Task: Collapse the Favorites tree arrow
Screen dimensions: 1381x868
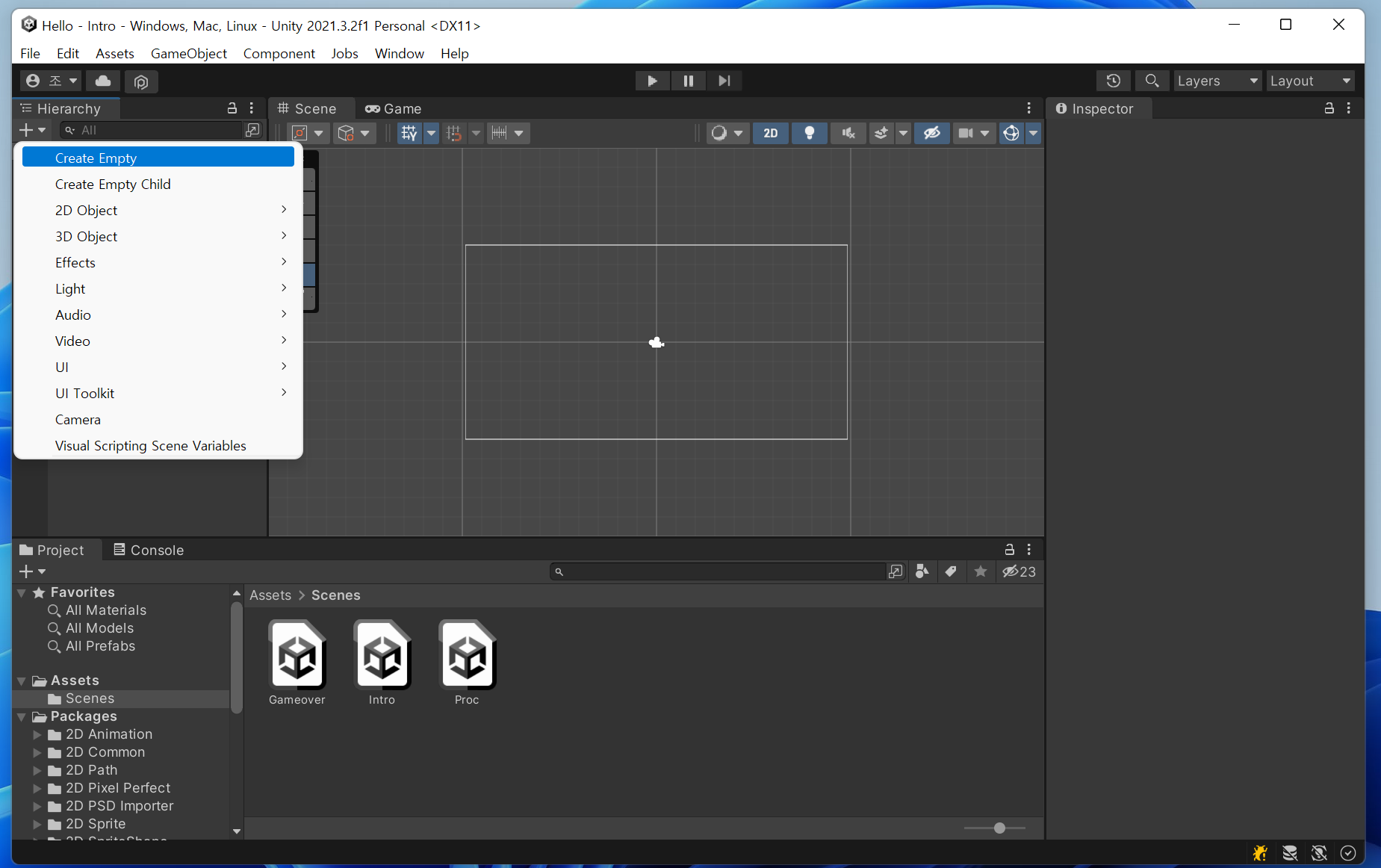Action: [22, 592]
